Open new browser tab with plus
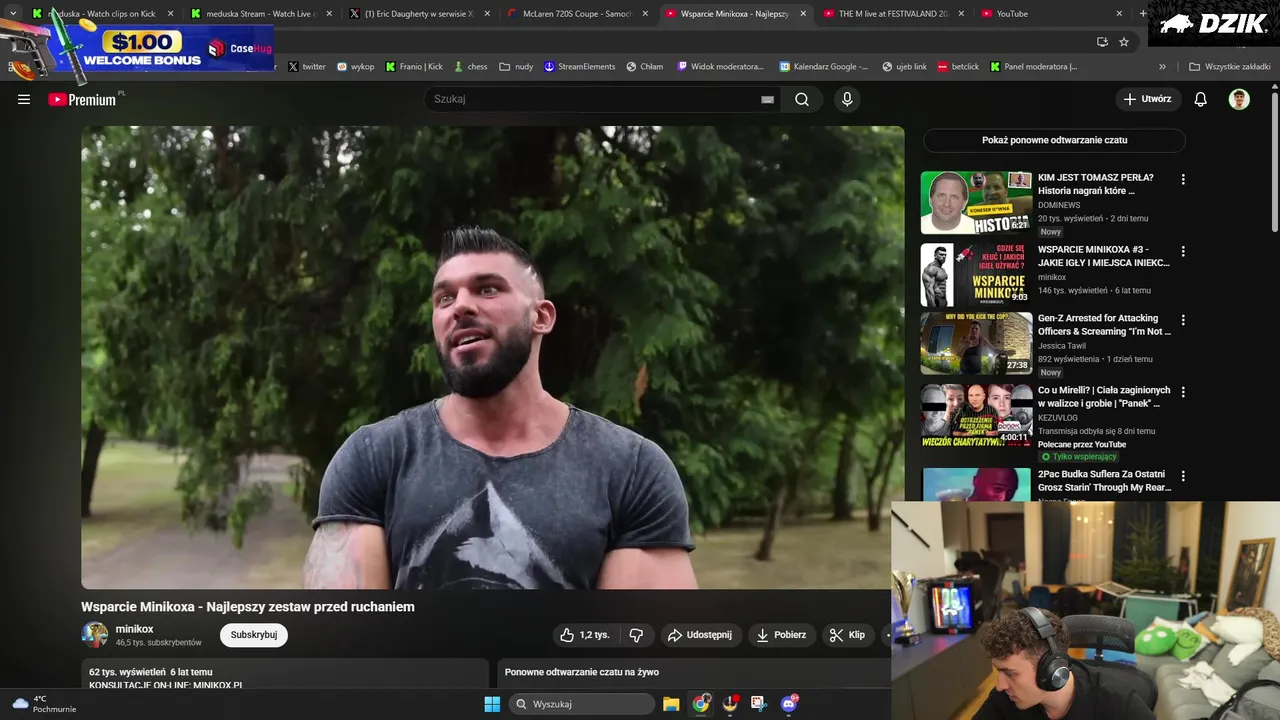The image size is (1280, 720). [x=1143, y=14]
